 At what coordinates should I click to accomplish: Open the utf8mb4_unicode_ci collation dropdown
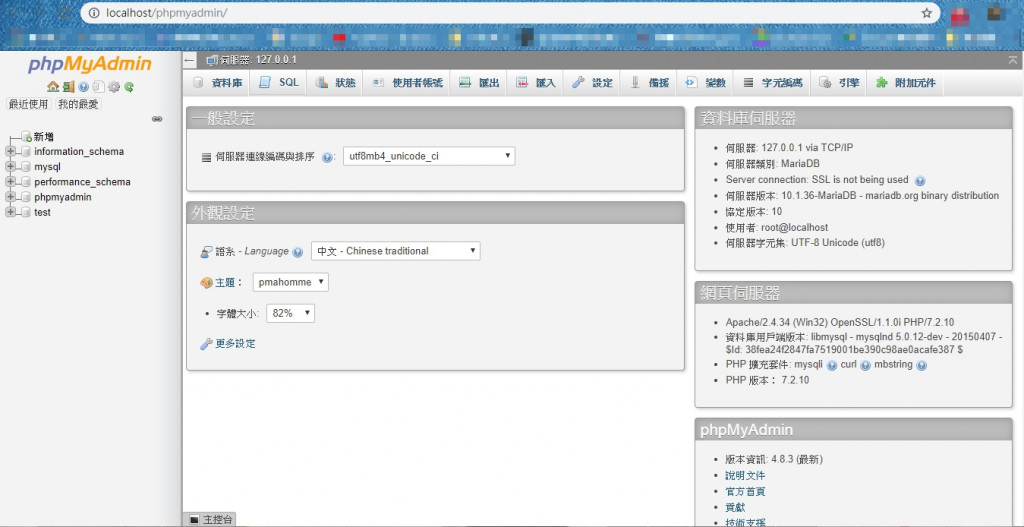pyautogui.click(x=429, y=156)
